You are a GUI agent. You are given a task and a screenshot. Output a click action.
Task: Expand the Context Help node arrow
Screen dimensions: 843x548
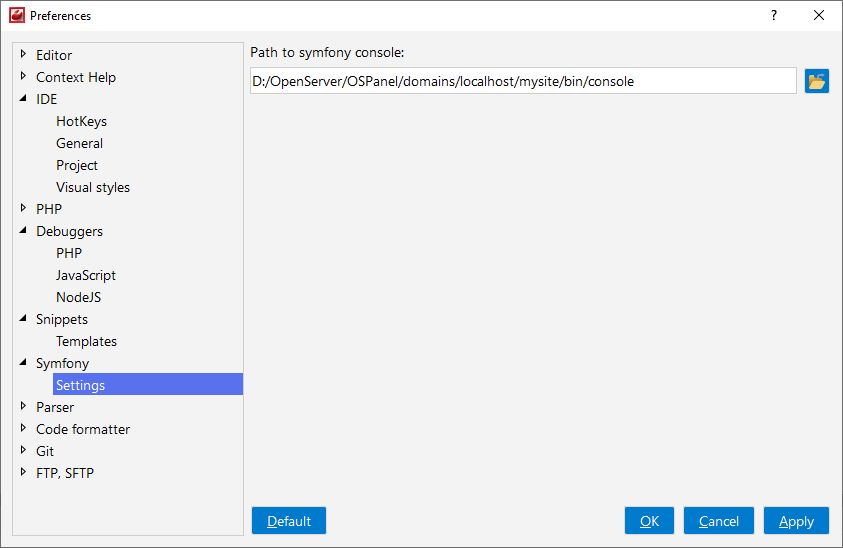[x=23, y=76]
